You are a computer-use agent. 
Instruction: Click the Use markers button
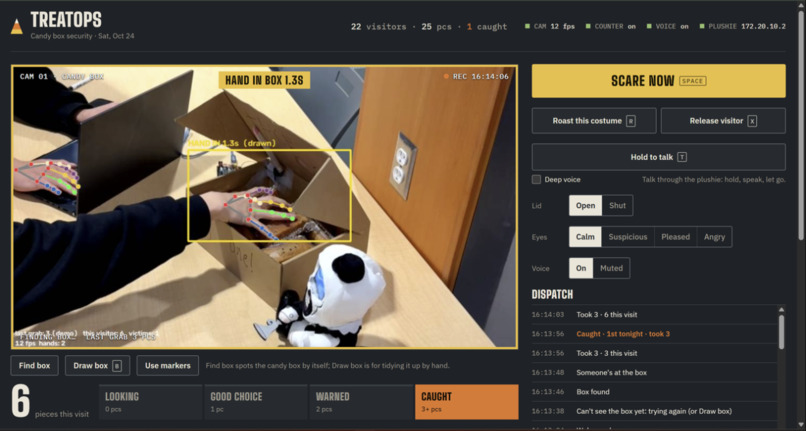pos(168,366)
